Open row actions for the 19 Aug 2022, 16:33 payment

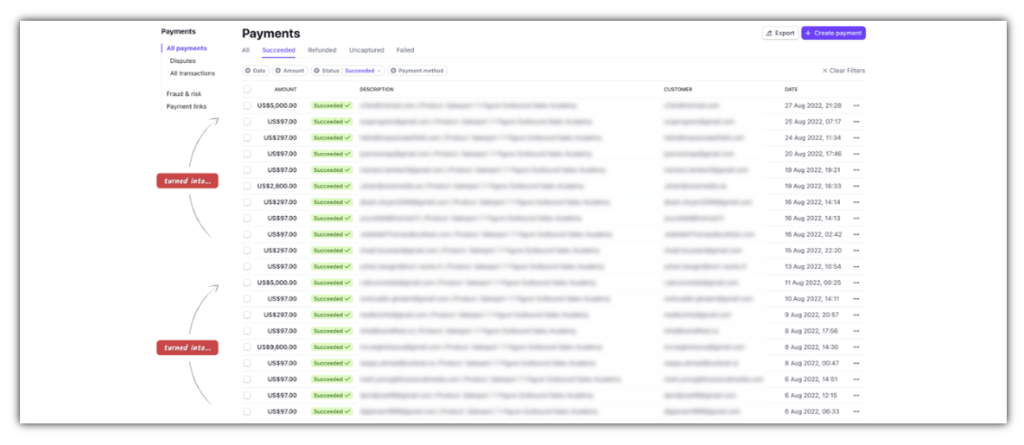tap(856, 186)
